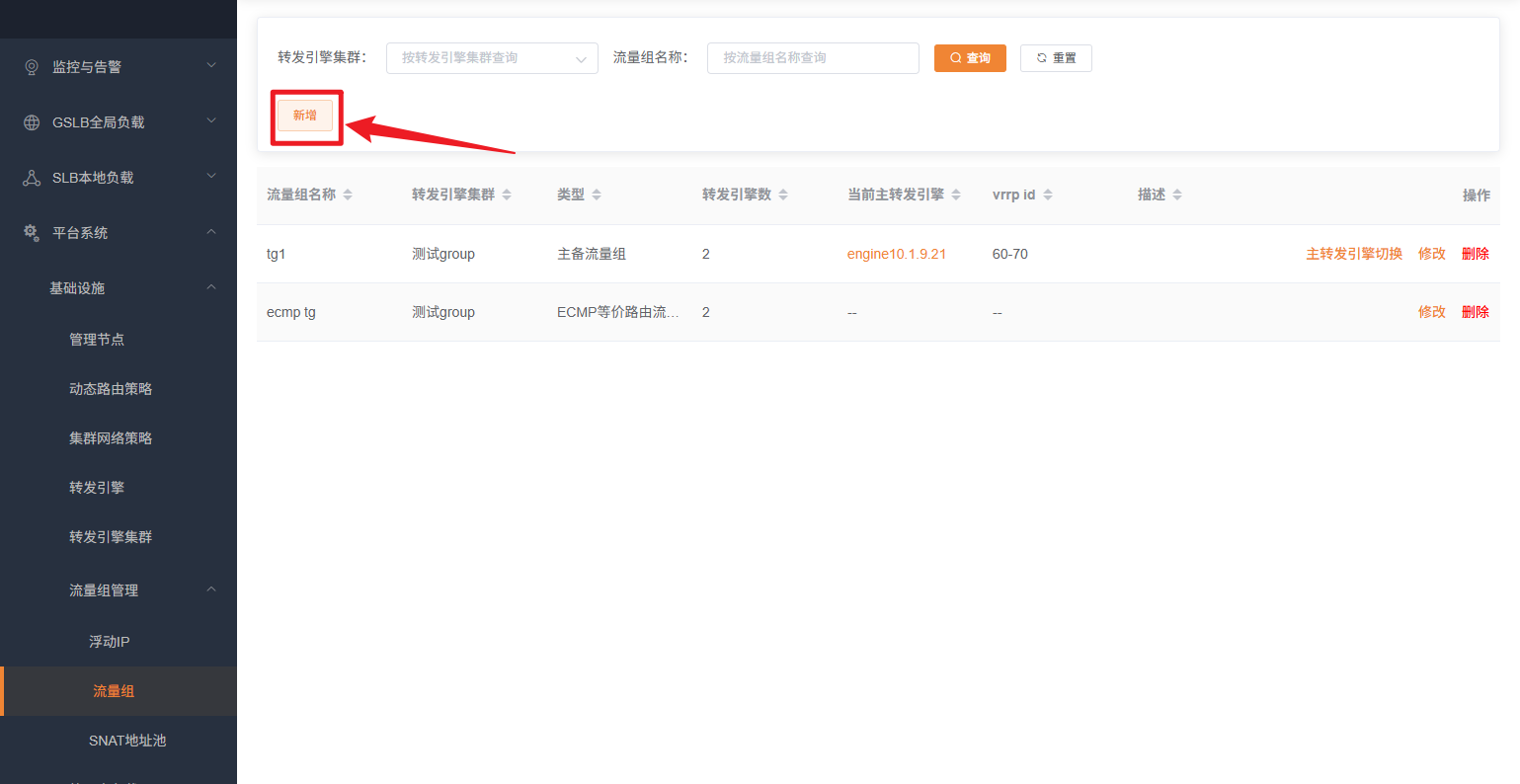1520x784 pixels.
Task: Select 转发引擎 in the sidebar
Action: [97, 488]
